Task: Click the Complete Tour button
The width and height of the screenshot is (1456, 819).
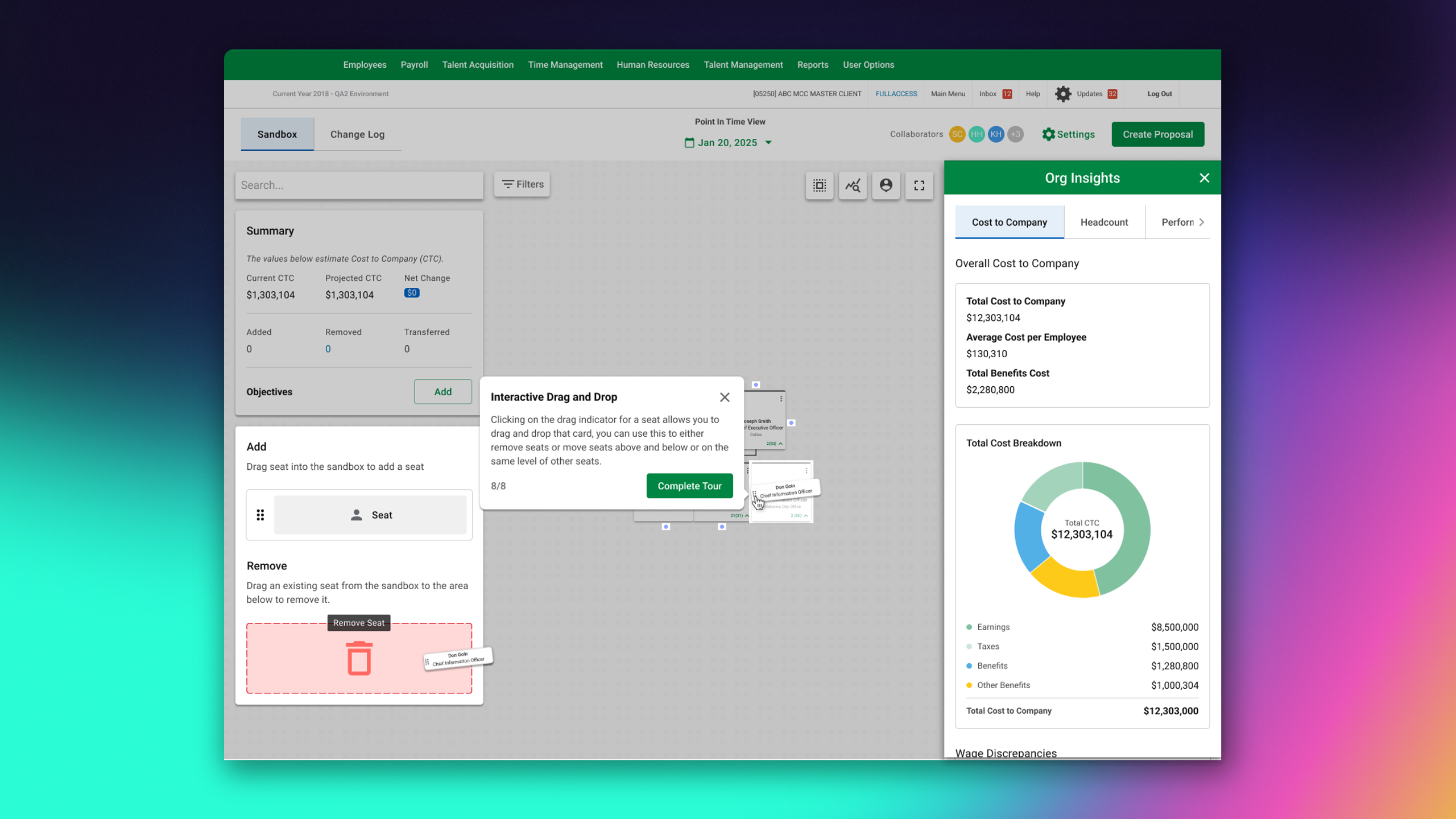Action: 689,486
